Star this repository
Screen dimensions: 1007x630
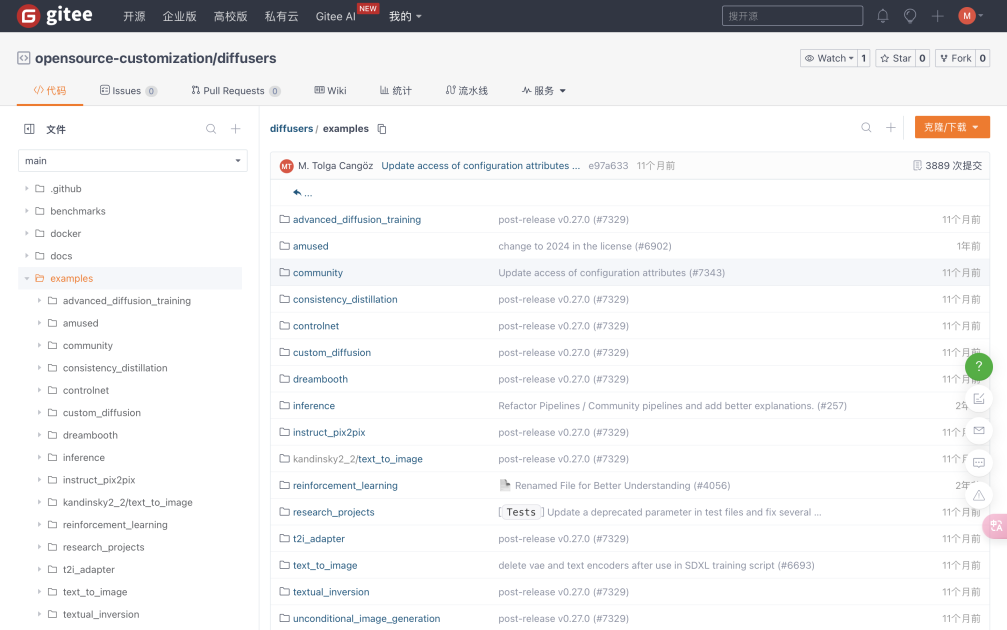pos(895,58)
